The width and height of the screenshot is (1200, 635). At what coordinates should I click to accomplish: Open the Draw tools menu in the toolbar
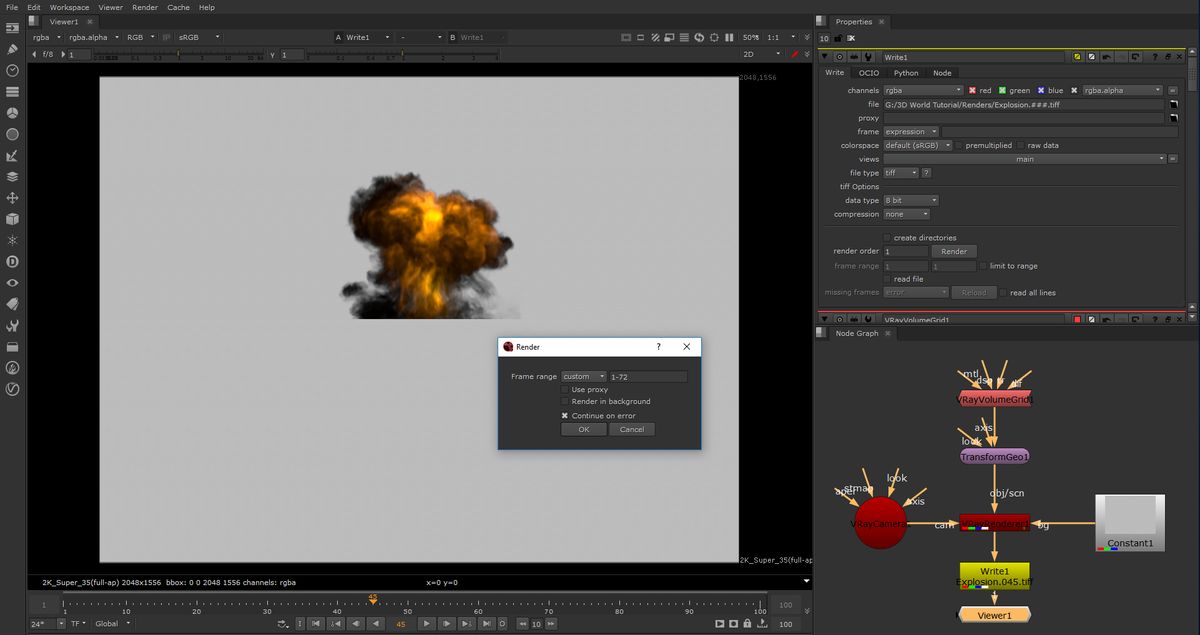[12, 48]
